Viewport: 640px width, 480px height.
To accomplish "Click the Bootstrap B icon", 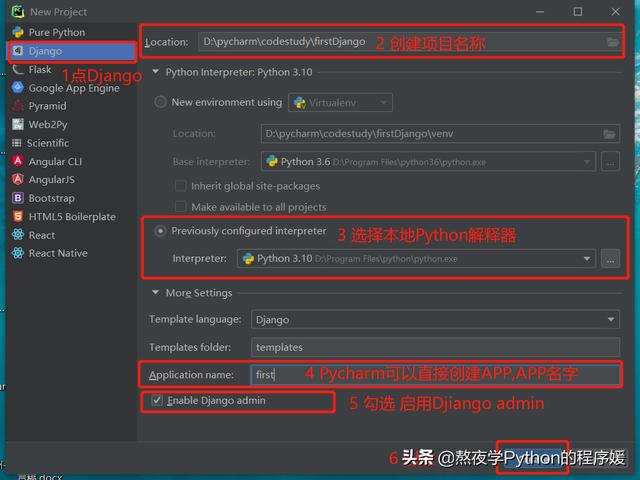I will [18, 198].
